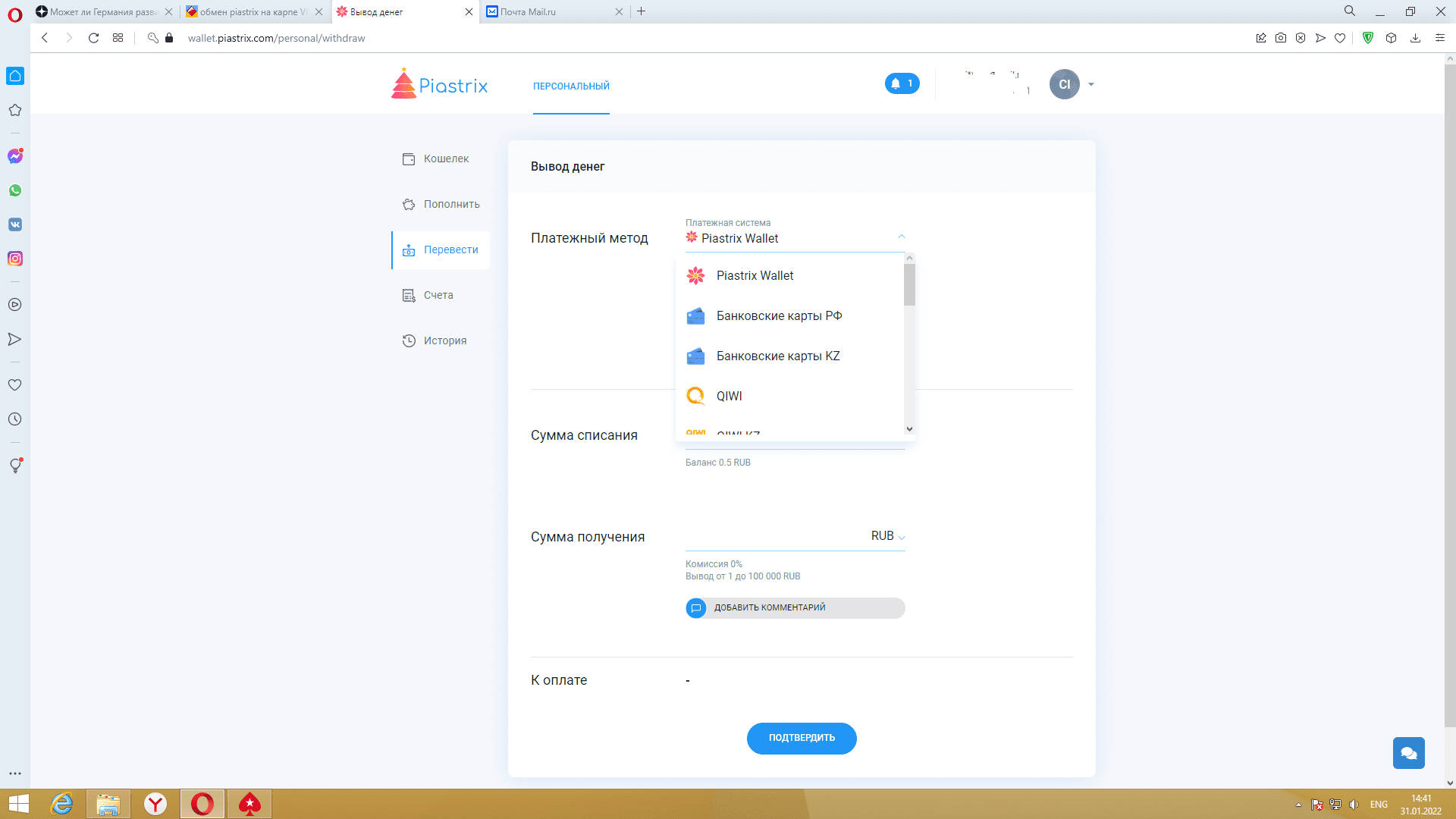The width and height of the screenshot is (1456, 819).
Task: Click the Сумма получения input field
Action: pos(775,536)
